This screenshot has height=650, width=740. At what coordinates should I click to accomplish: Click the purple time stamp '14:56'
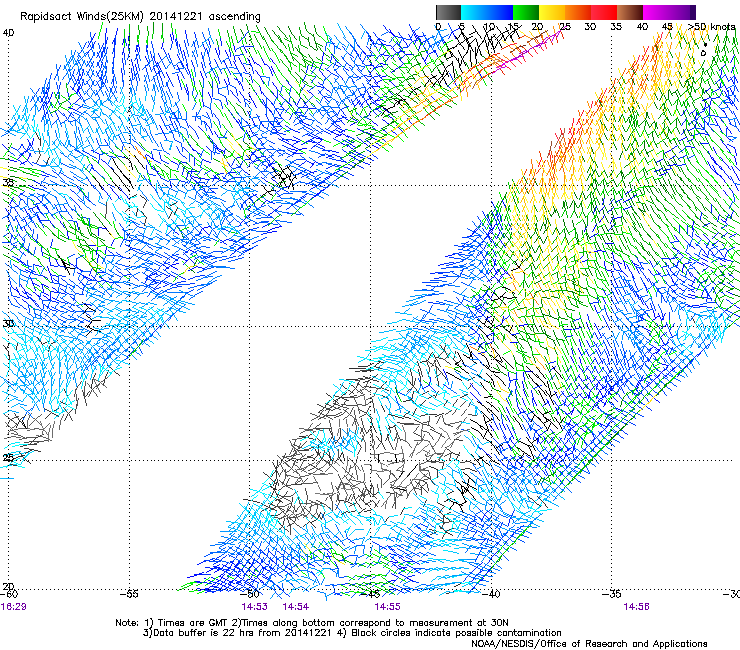(x=636, y=607)
